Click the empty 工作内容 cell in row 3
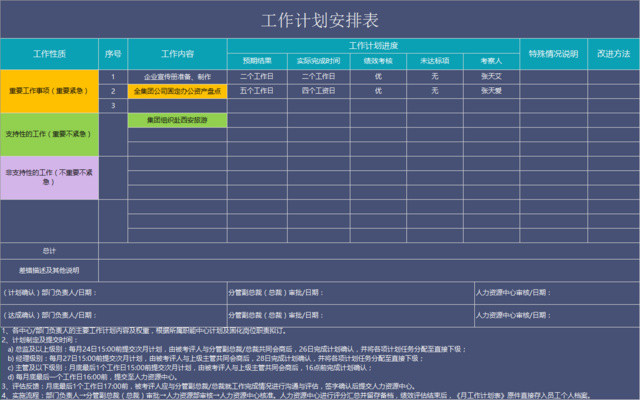 tap(178, 106)
